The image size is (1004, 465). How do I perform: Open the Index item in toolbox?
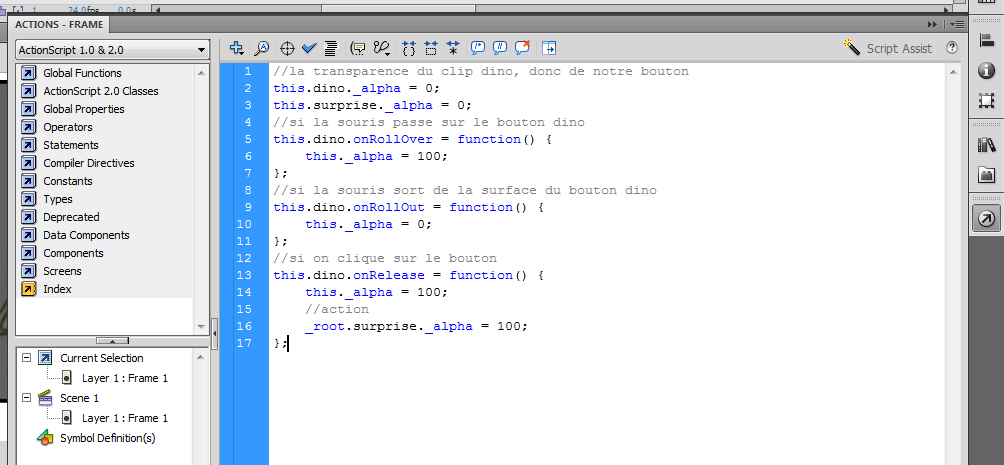point(57,288)
